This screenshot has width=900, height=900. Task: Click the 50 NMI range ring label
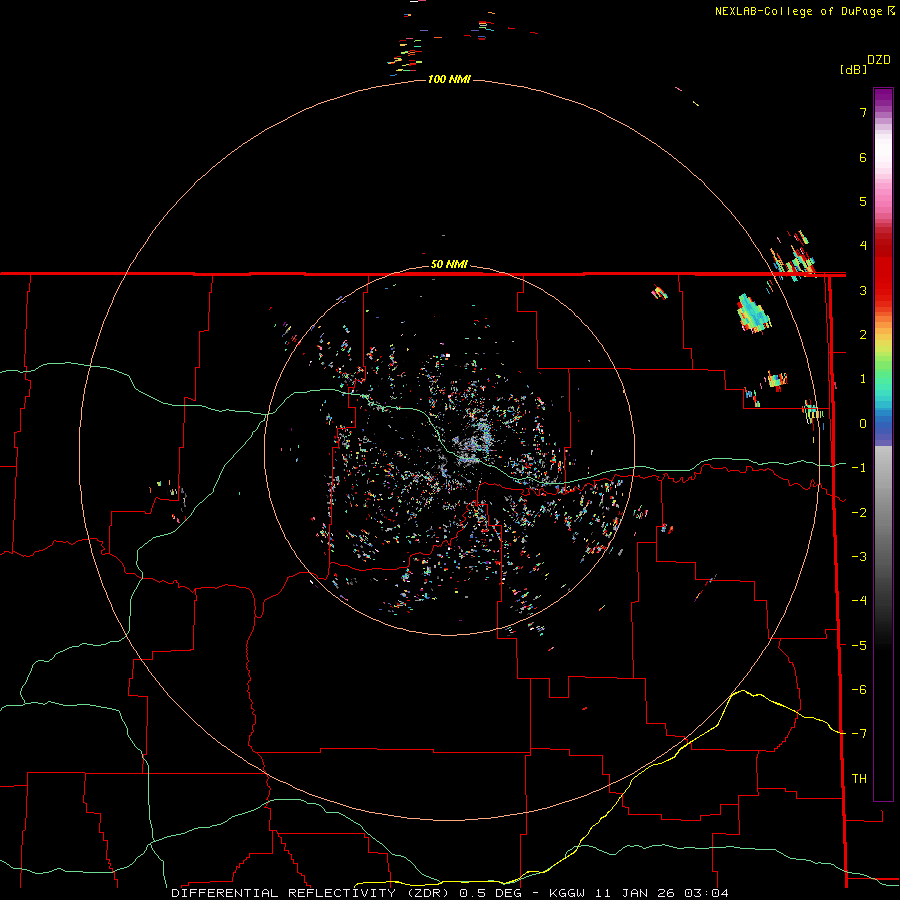[449, 264]
